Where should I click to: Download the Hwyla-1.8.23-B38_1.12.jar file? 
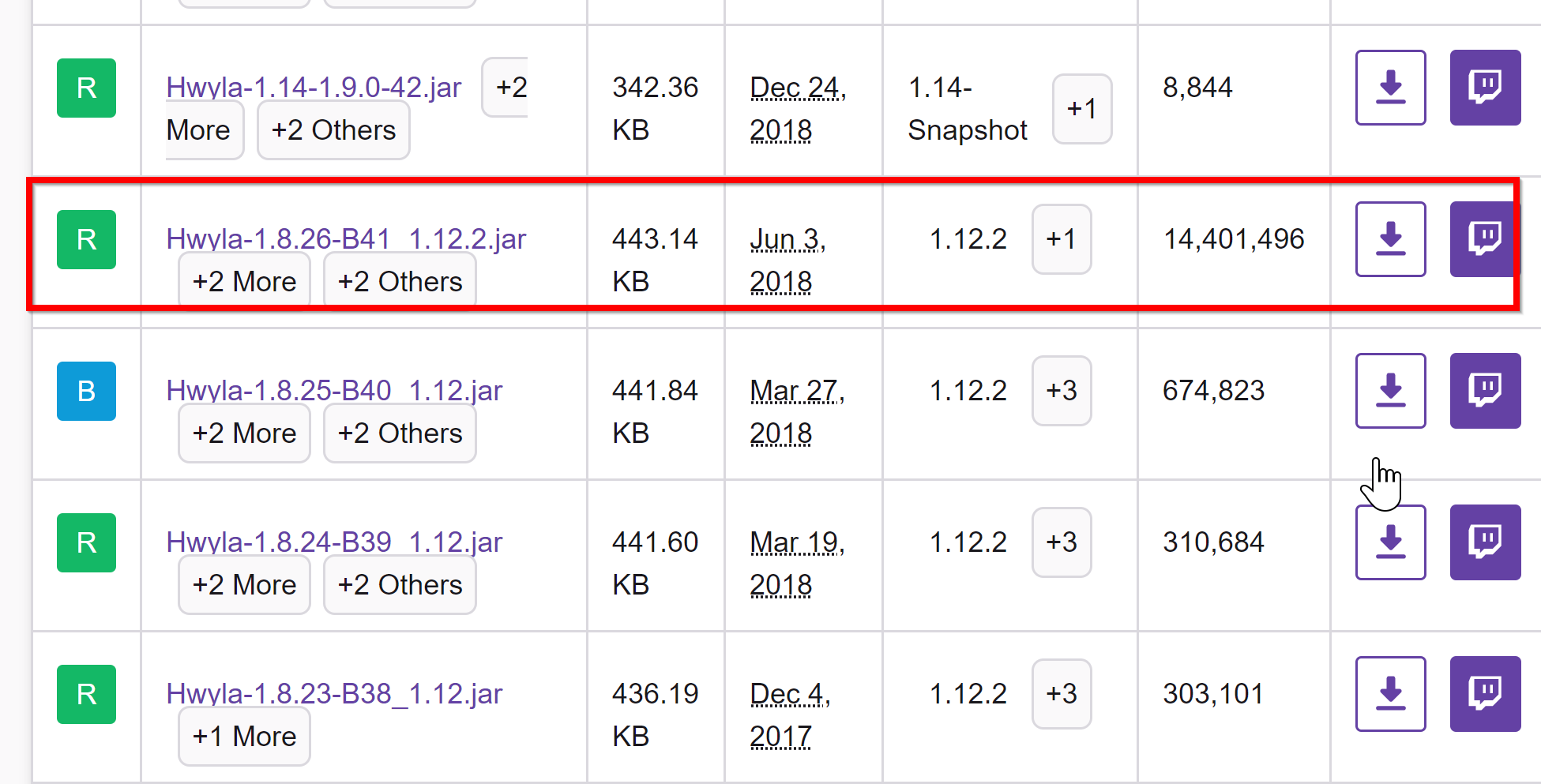(x=1390, y=694)
